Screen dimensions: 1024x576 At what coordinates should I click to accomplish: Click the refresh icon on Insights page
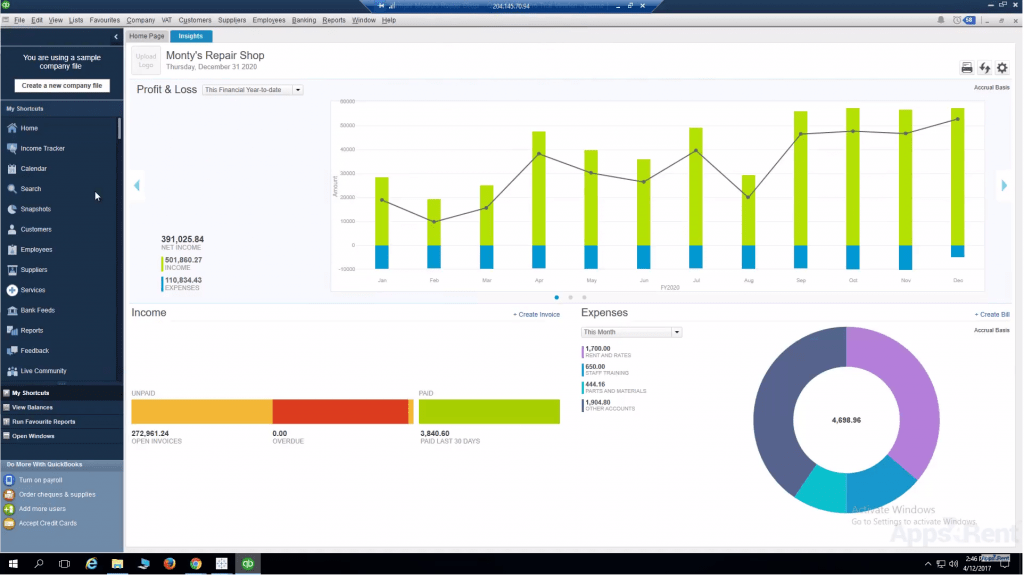(984, 68)
